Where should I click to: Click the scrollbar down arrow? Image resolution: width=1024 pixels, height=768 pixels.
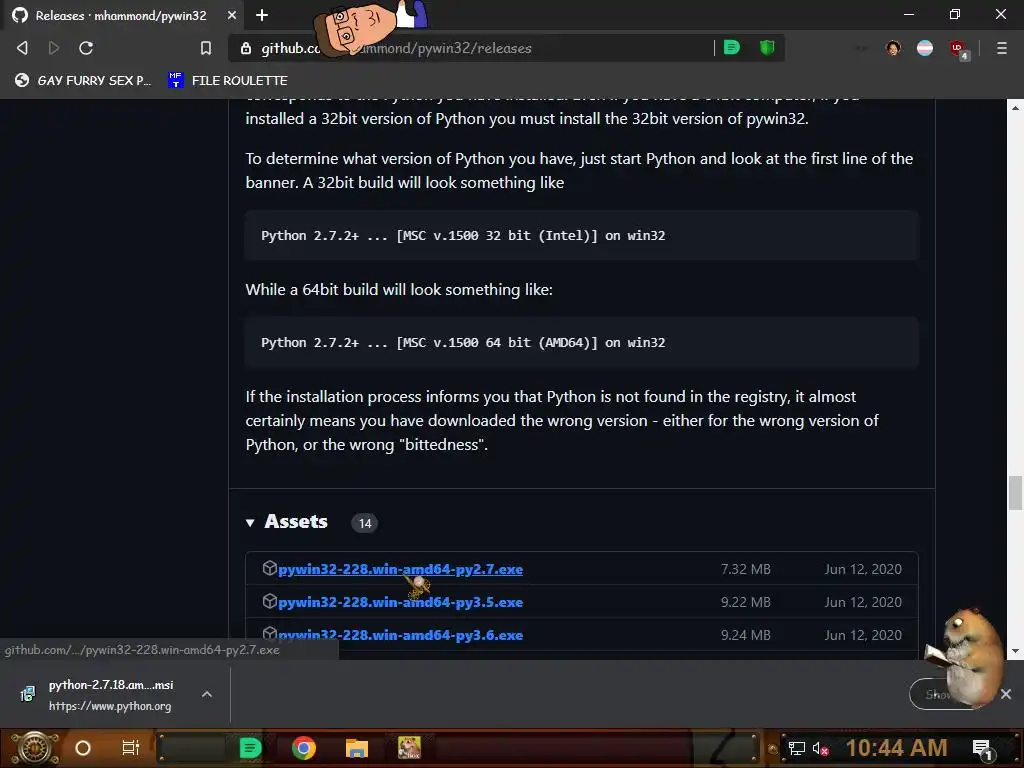pos(1015,650)
